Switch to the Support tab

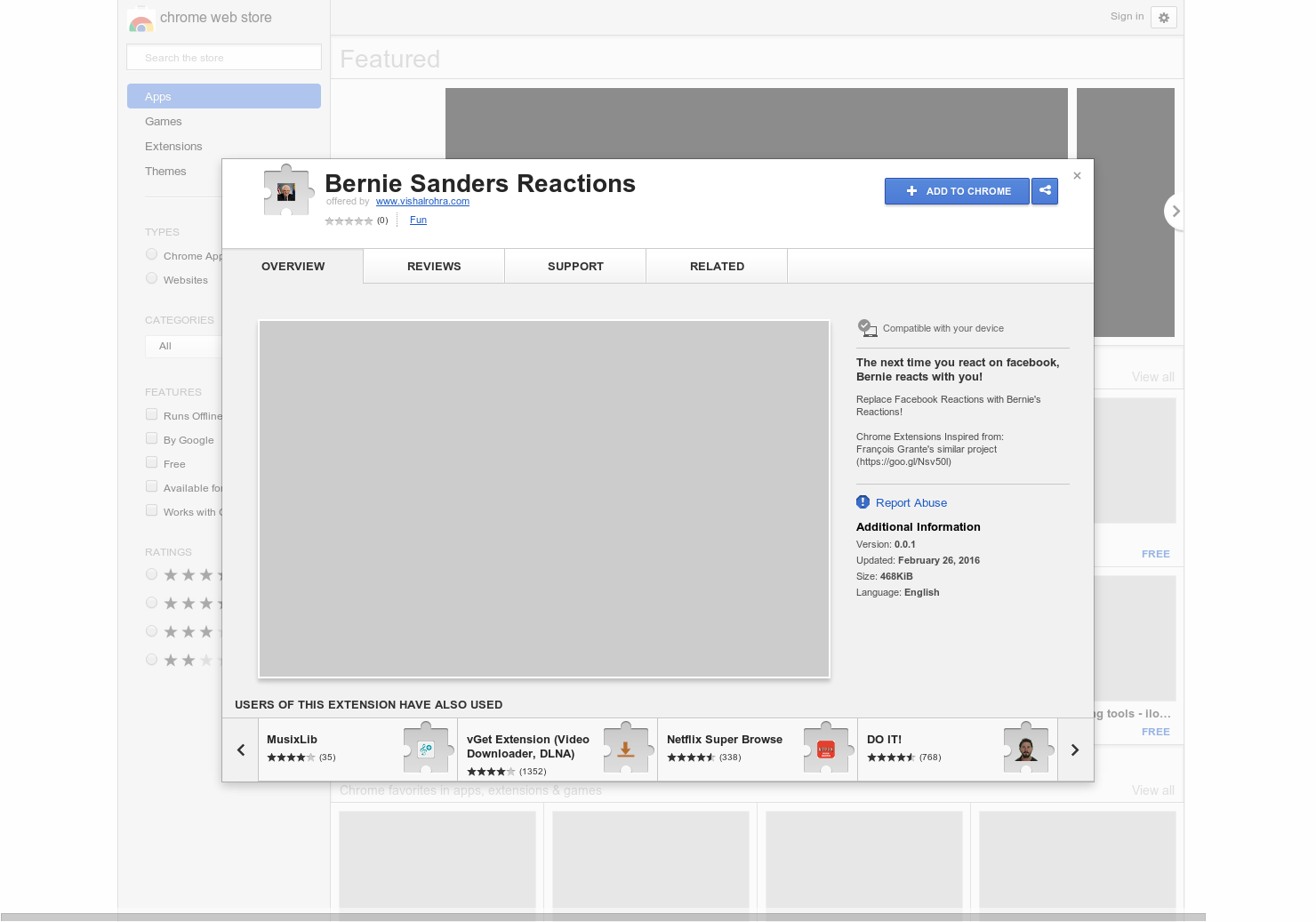click(x=575, y=266)
